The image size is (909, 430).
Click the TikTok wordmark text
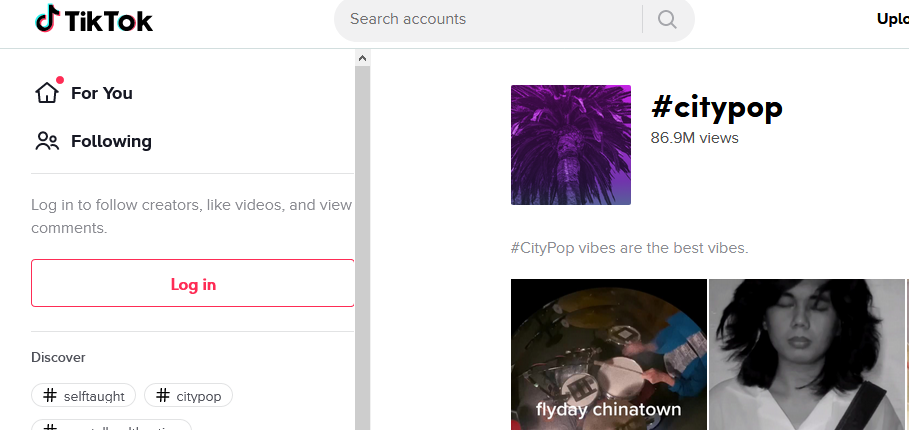(110, 20)
